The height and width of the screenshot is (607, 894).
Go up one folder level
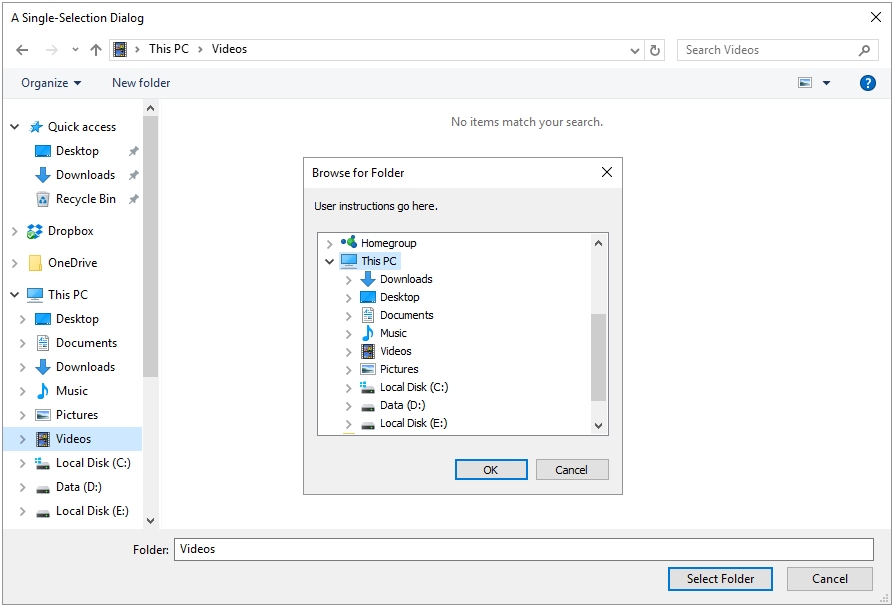point(96,50)
